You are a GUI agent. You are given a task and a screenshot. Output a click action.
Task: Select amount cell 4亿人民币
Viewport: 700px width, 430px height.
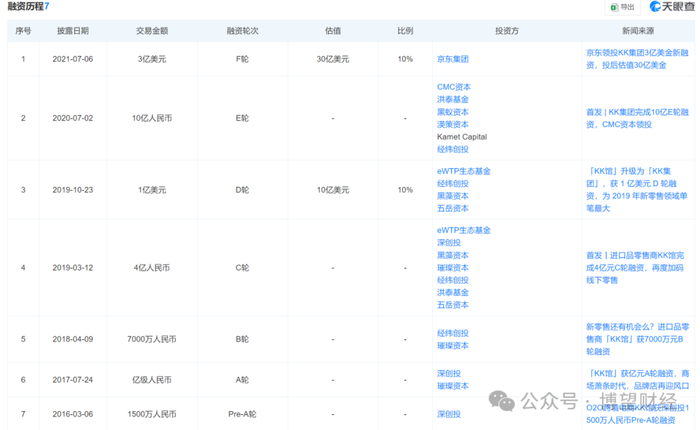coord(152,267)
